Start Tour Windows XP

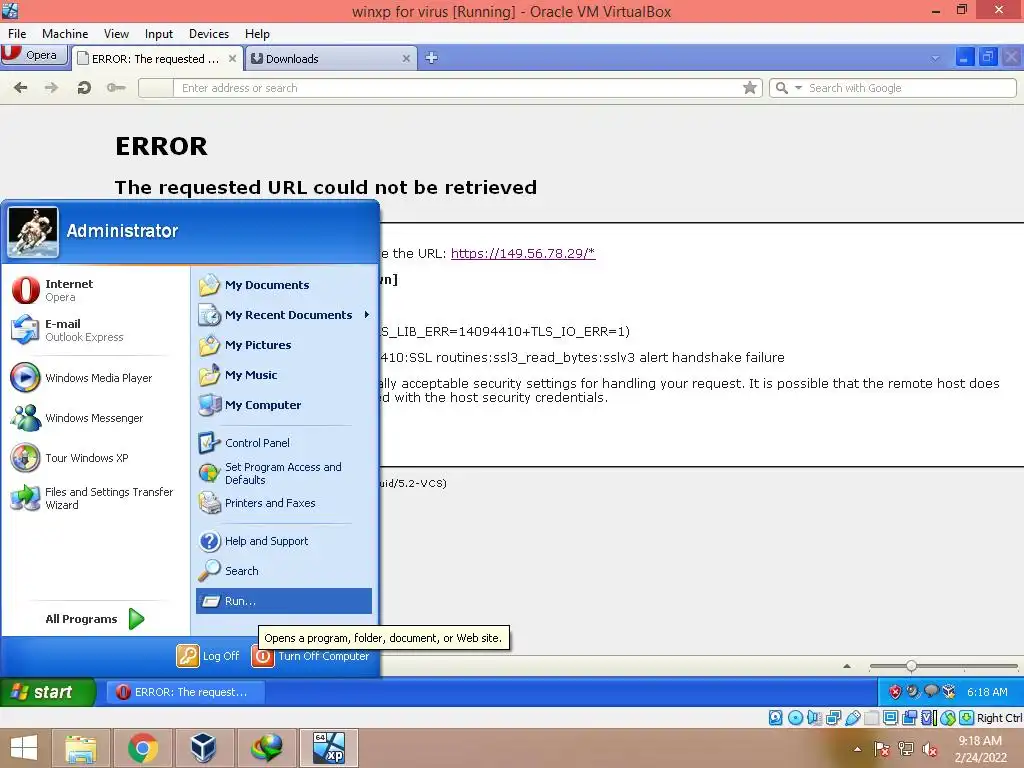[95, 458]
